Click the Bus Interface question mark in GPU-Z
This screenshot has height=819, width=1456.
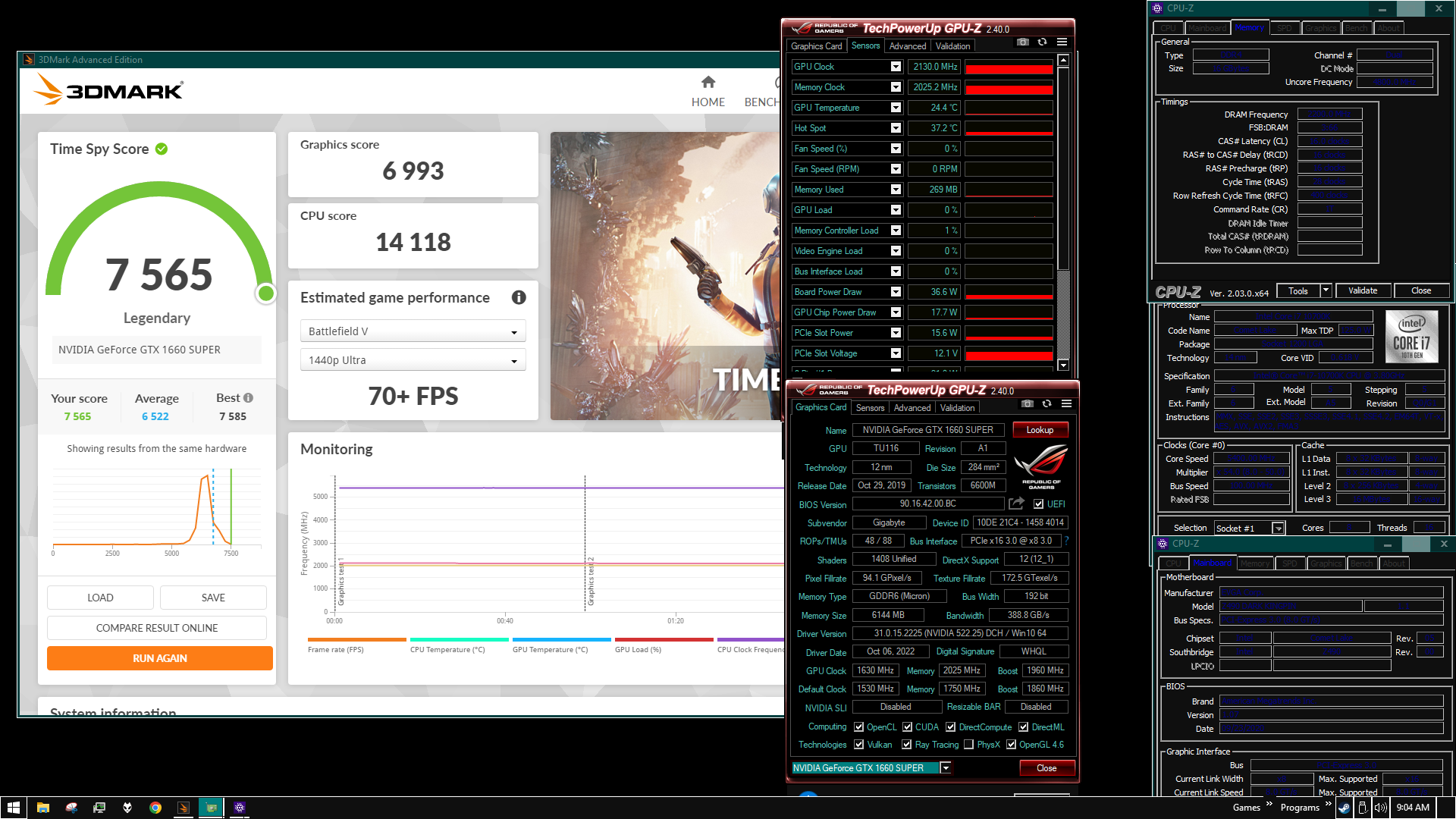pos(1066,541)
